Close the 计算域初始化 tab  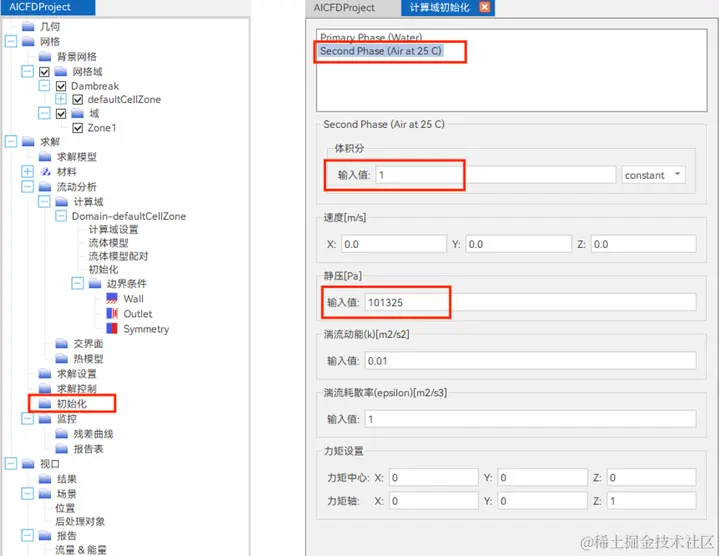[484, 7]
